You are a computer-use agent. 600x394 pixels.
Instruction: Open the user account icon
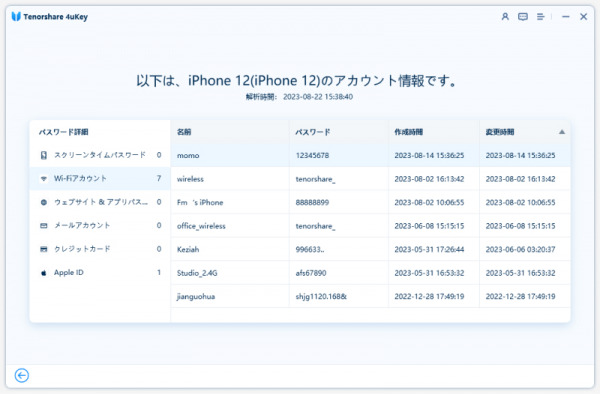click(x=505, y=17)
